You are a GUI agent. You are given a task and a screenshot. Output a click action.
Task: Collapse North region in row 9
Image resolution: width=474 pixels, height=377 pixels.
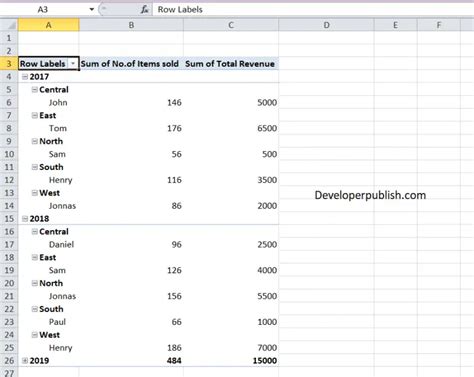(x=34, y=141)
